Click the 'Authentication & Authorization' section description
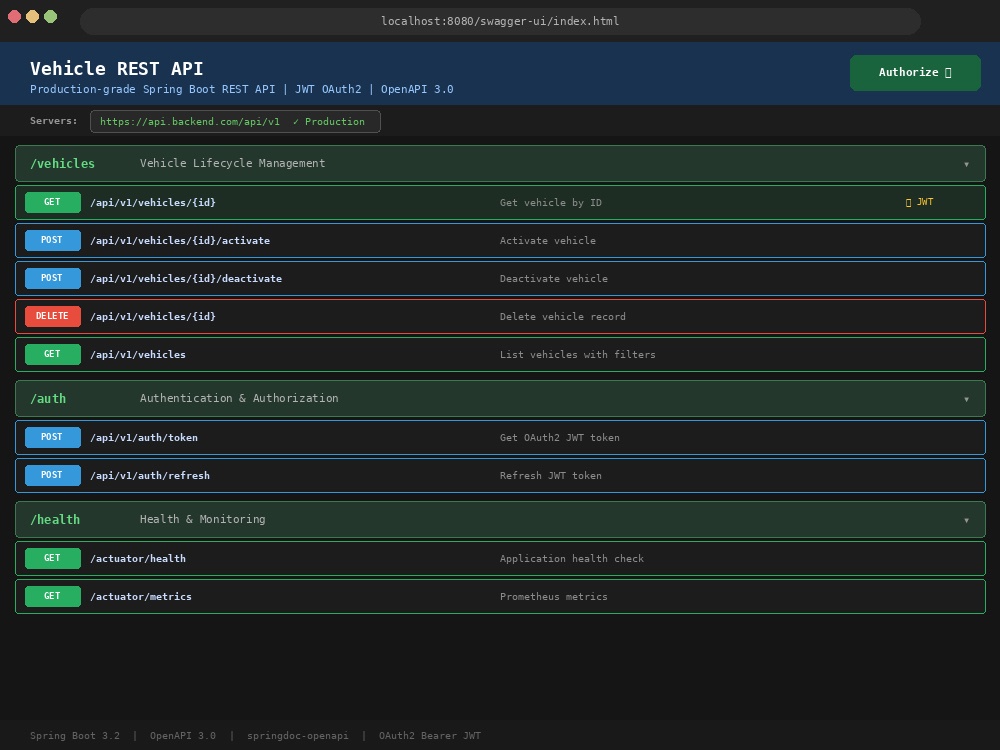Image resolution: width=1000 pixels, height=750 pixels. pos(239,398)
